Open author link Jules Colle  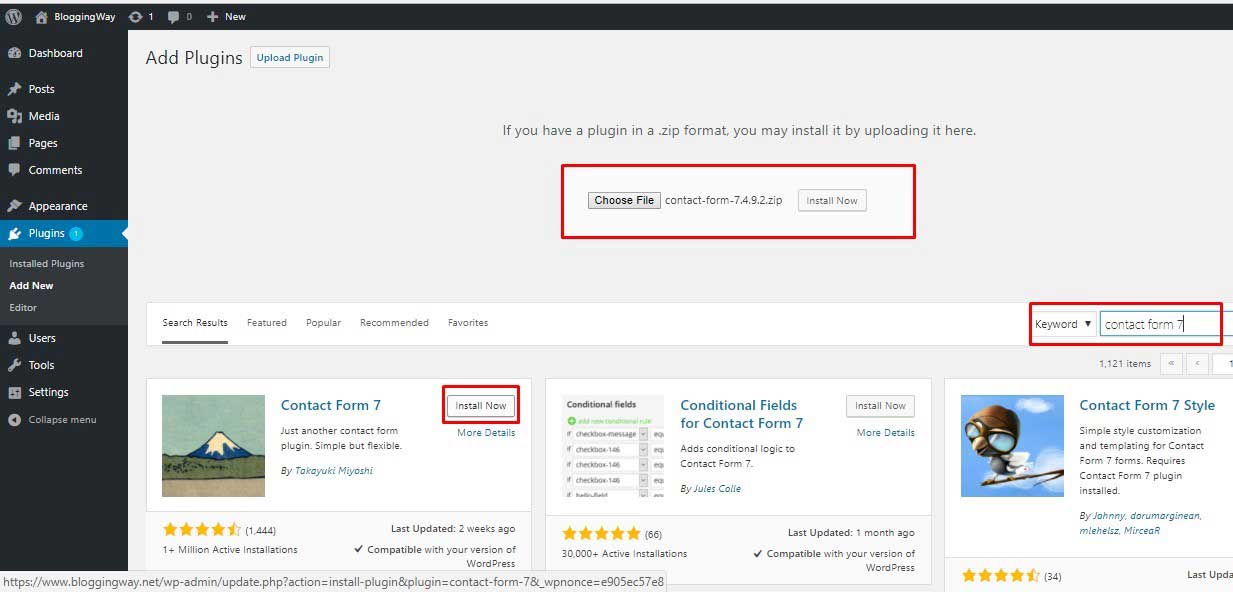[717, 489]
